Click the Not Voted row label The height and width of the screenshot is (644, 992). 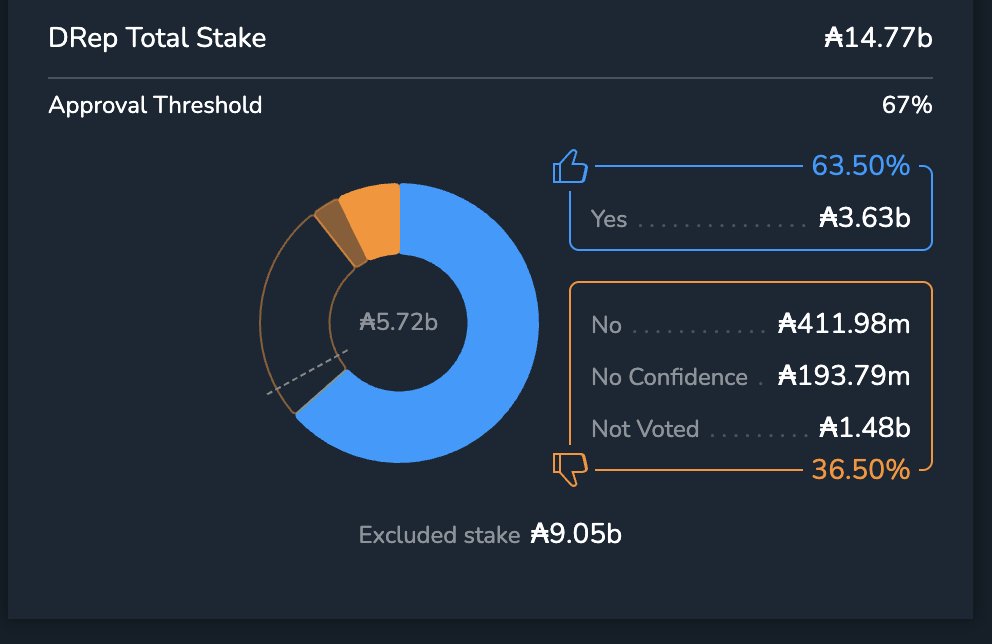[645, 429]
